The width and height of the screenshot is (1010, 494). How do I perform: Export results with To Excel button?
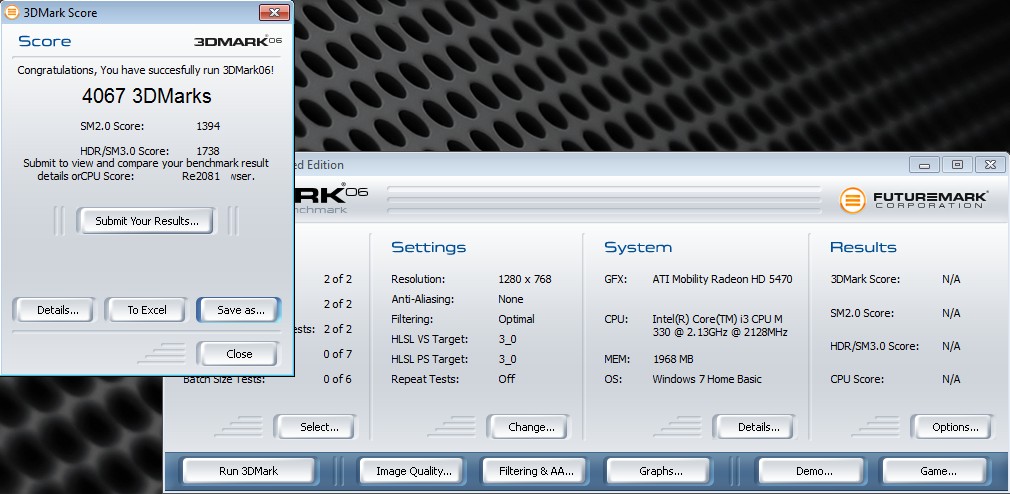click(147, 310)
